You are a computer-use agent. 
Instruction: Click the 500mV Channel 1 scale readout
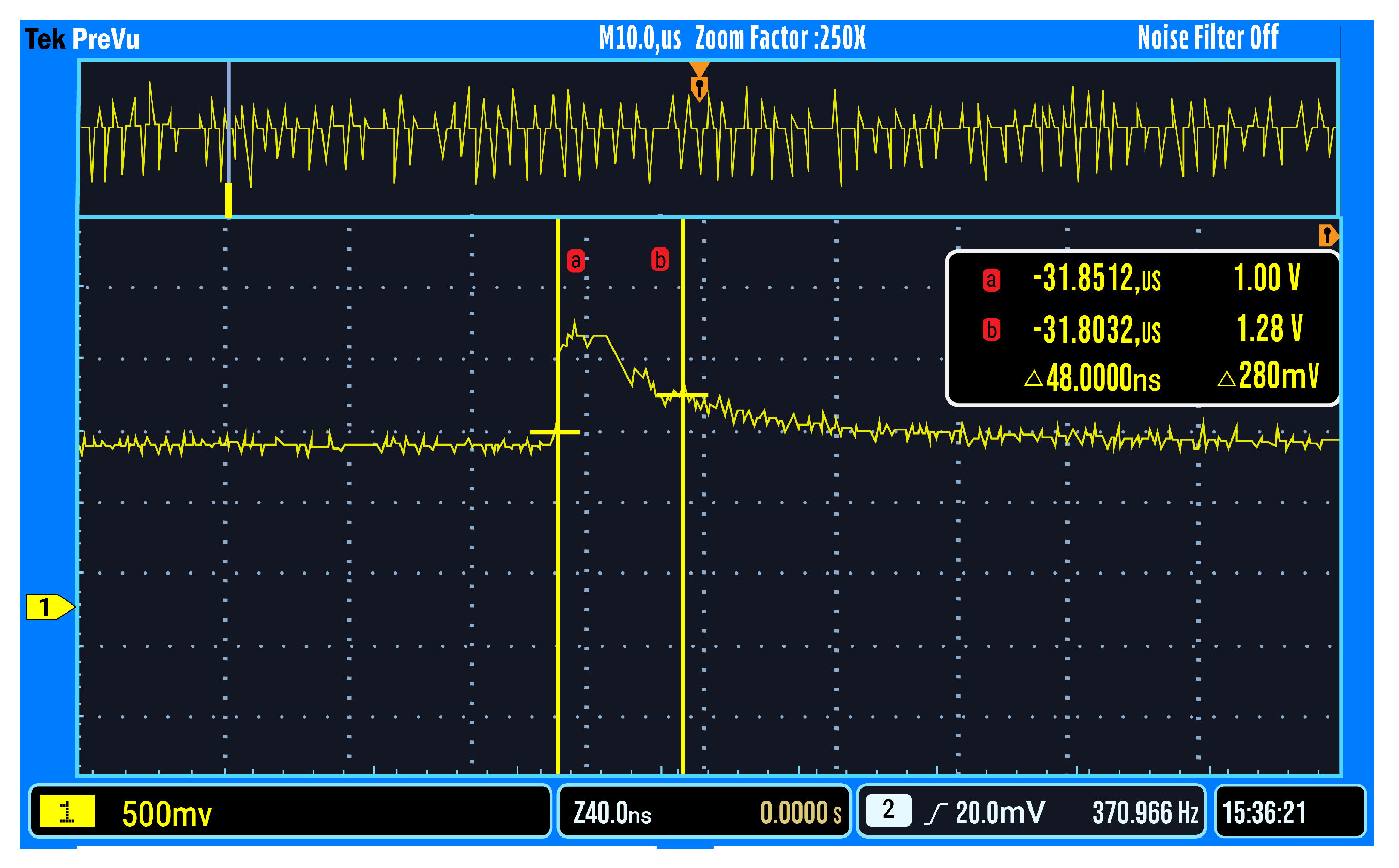[x=166, y=811]
